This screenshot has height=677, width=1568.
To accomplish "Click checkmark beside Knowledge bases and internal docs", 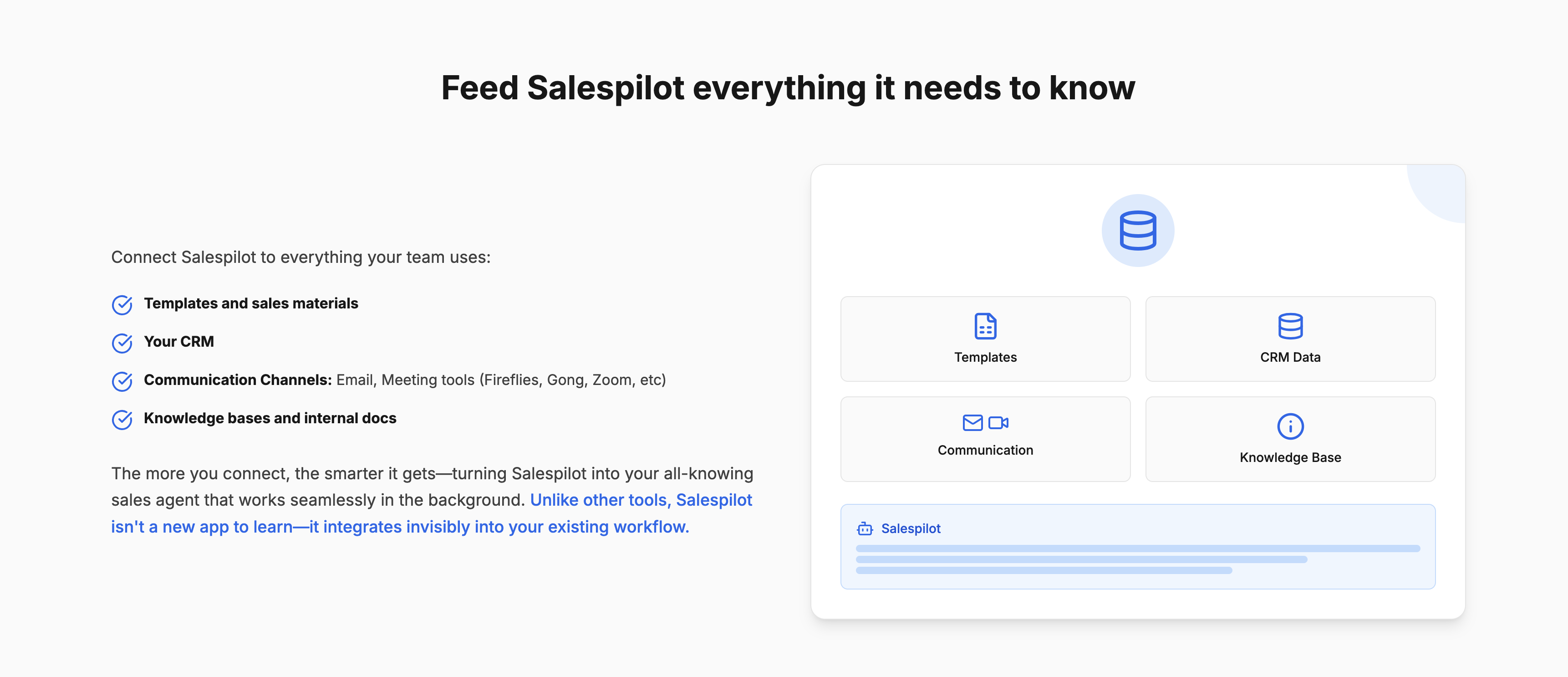I will tap(122, 419).
